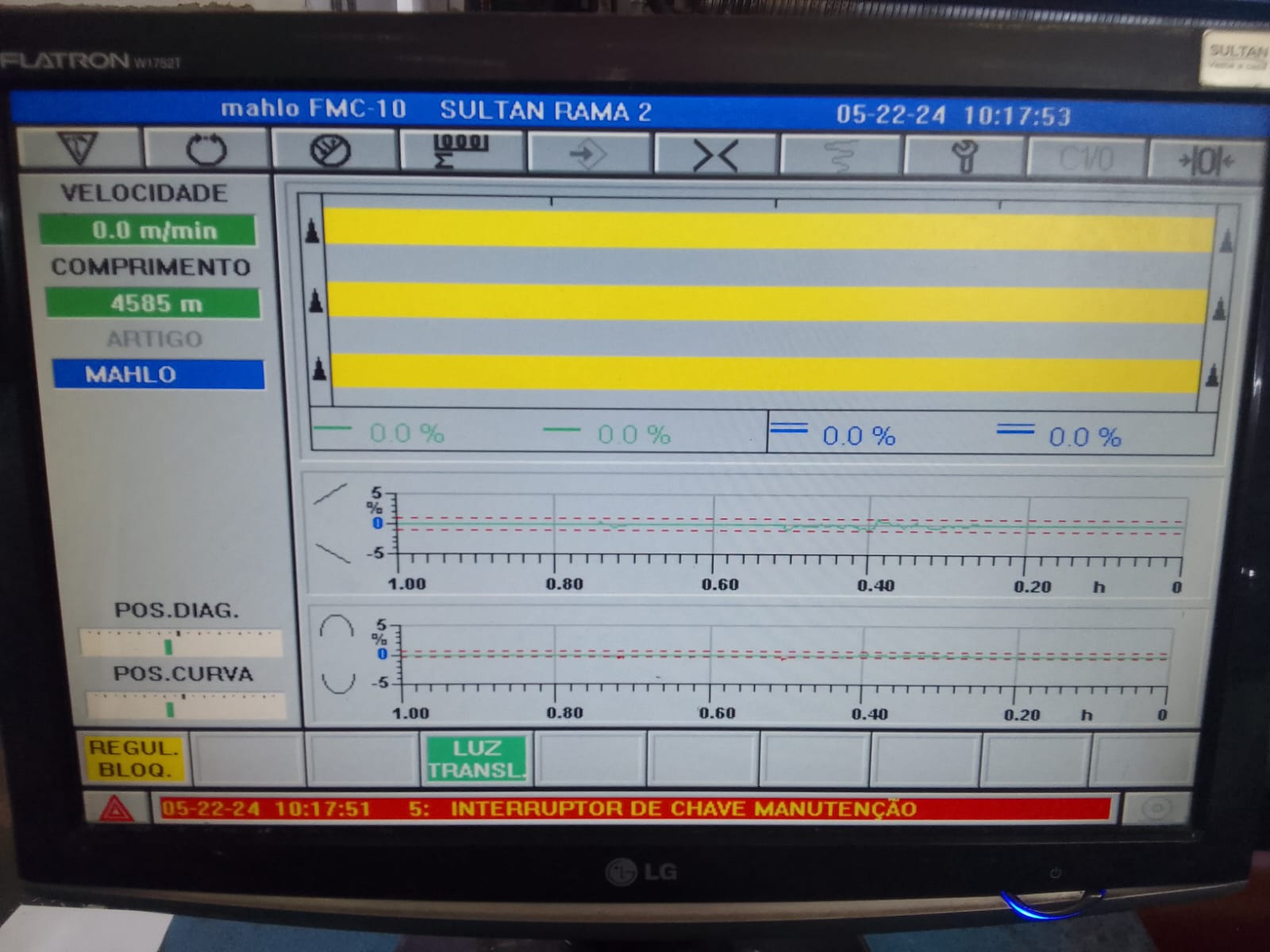
Task: Open the gauge meter toolbar icon
Action: pos(332,151)
